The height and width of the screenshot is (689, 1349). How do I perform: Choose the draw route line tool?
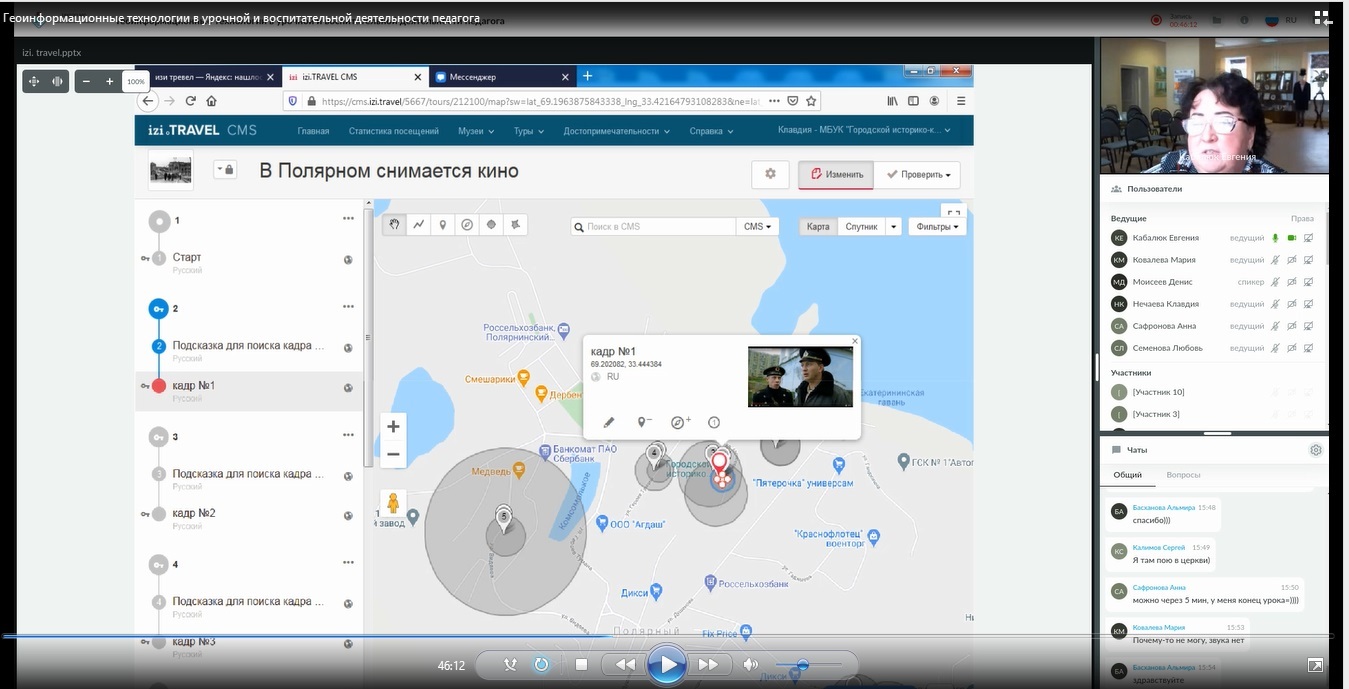click(x=419, y=225)
